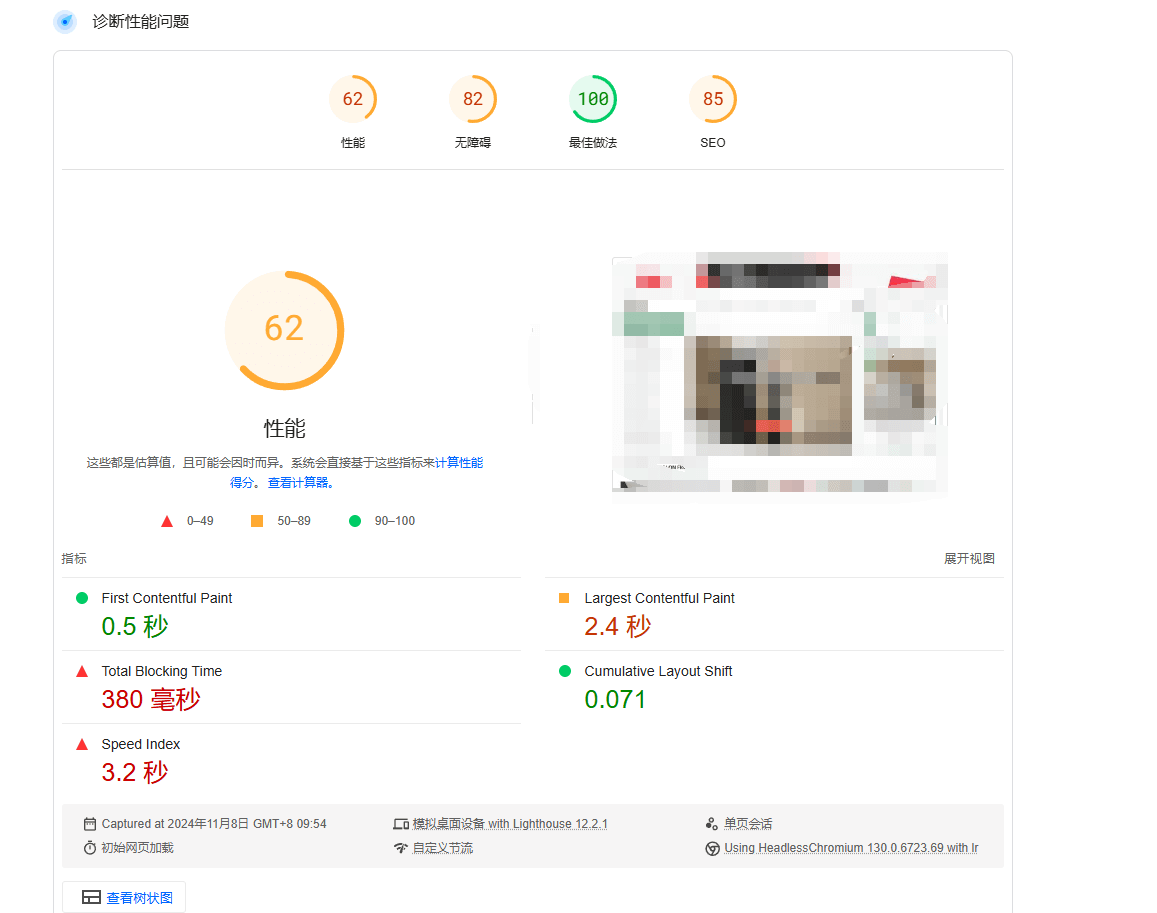Click the 100 best practices score gauge

(593, 99)
